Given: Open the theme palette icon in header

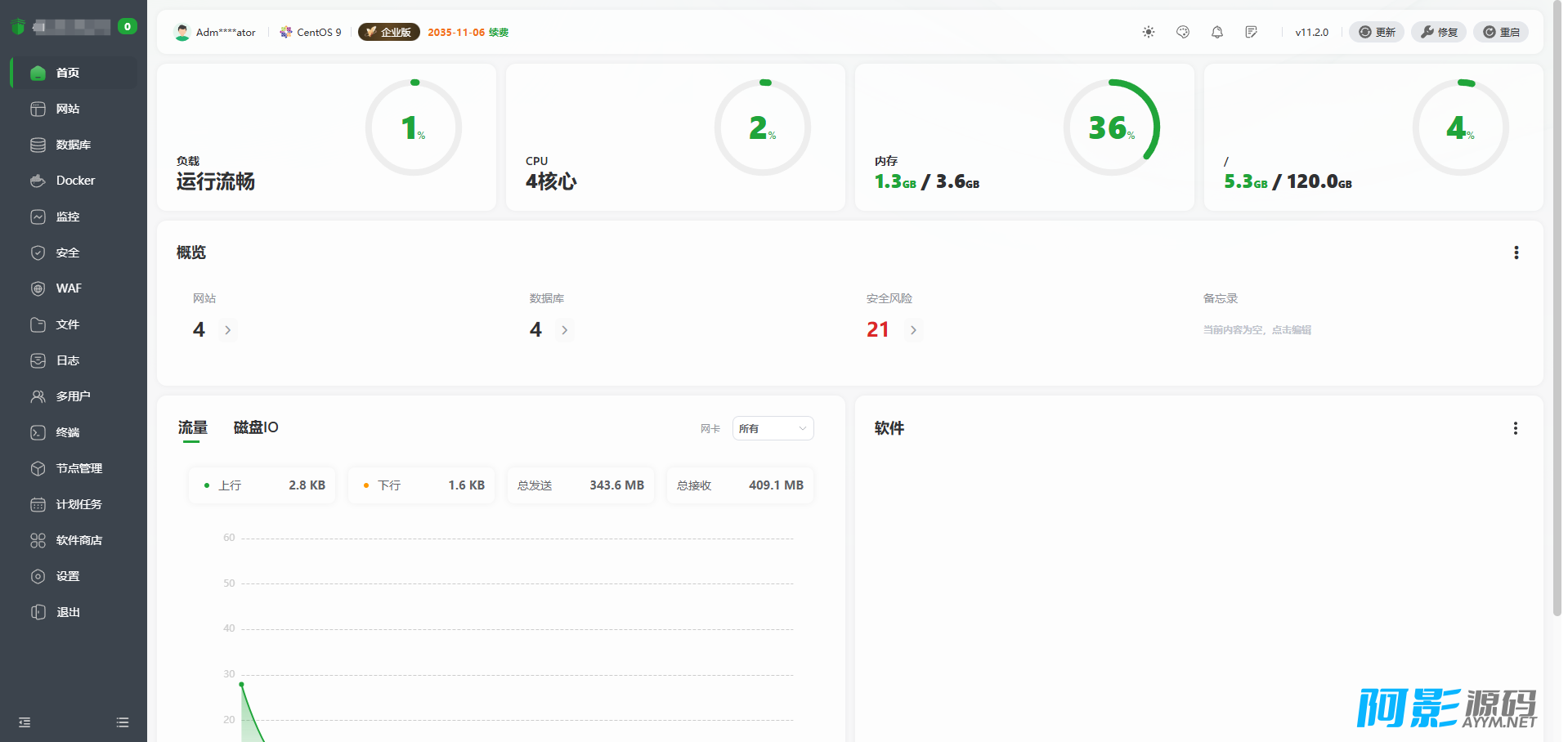Looking at the screenshot, I should 1182,32.
